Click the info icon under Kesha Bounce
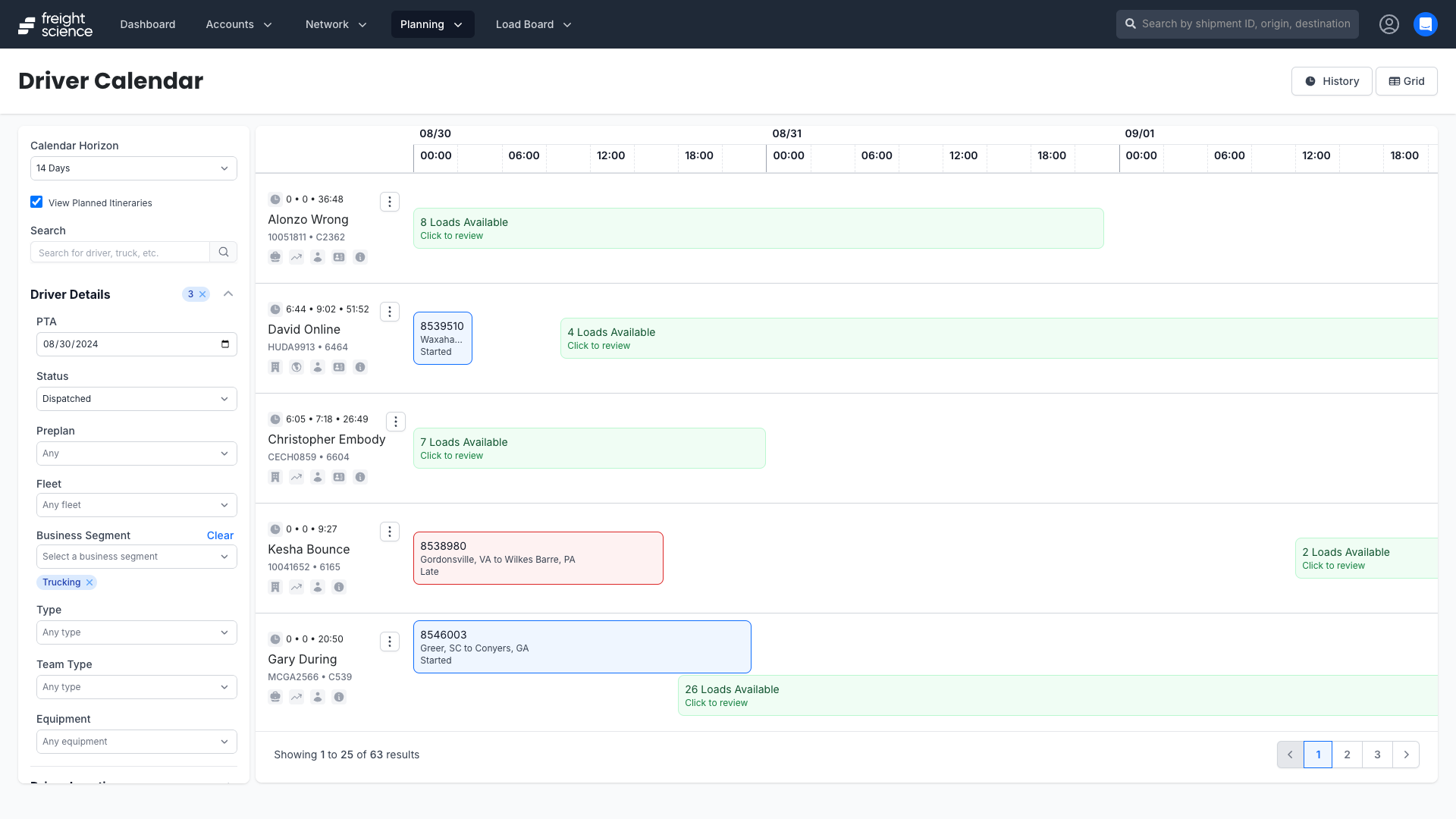 (339, 587)
